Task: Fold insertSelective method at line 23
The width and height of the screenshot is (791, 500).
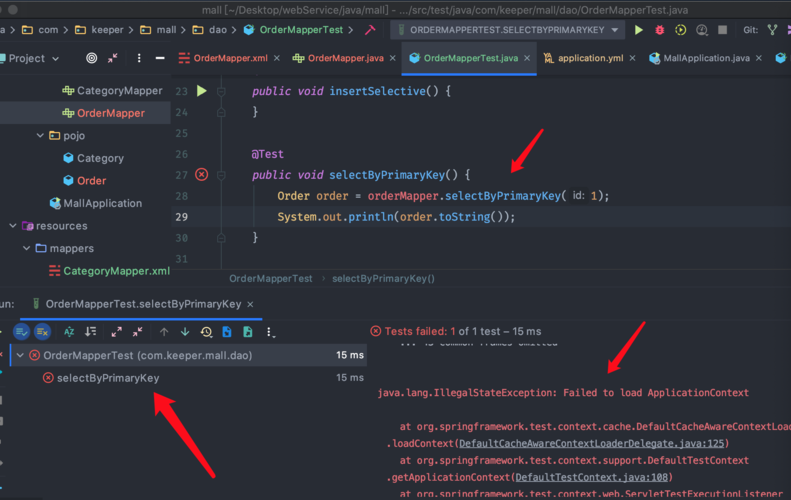Action: point(221,91)
